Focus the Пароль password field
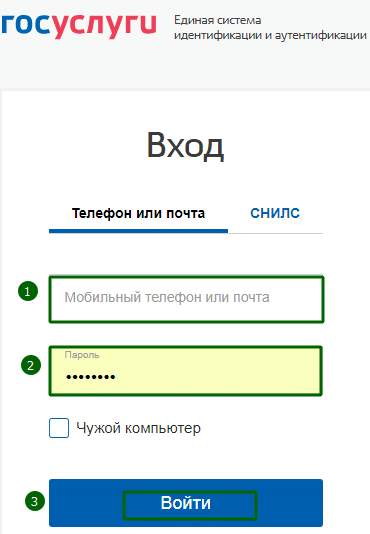The image size is (370, 534). point(186,371)
